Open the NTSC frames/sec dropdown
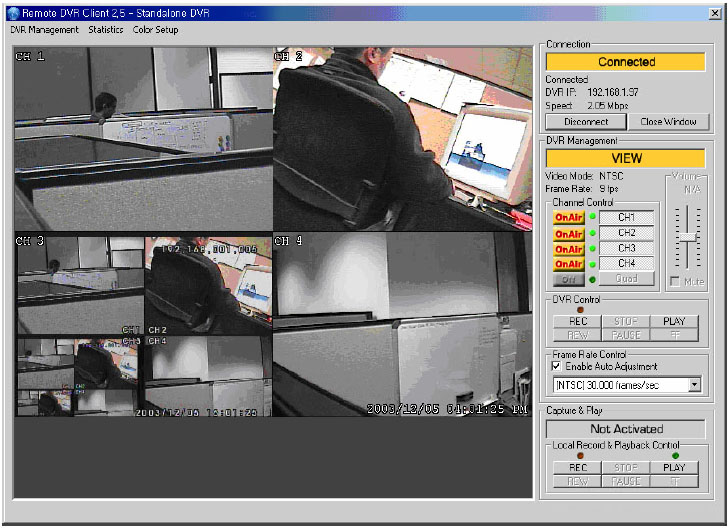Image resolution: width=728 pixels, height=528 pixels. 693,385
